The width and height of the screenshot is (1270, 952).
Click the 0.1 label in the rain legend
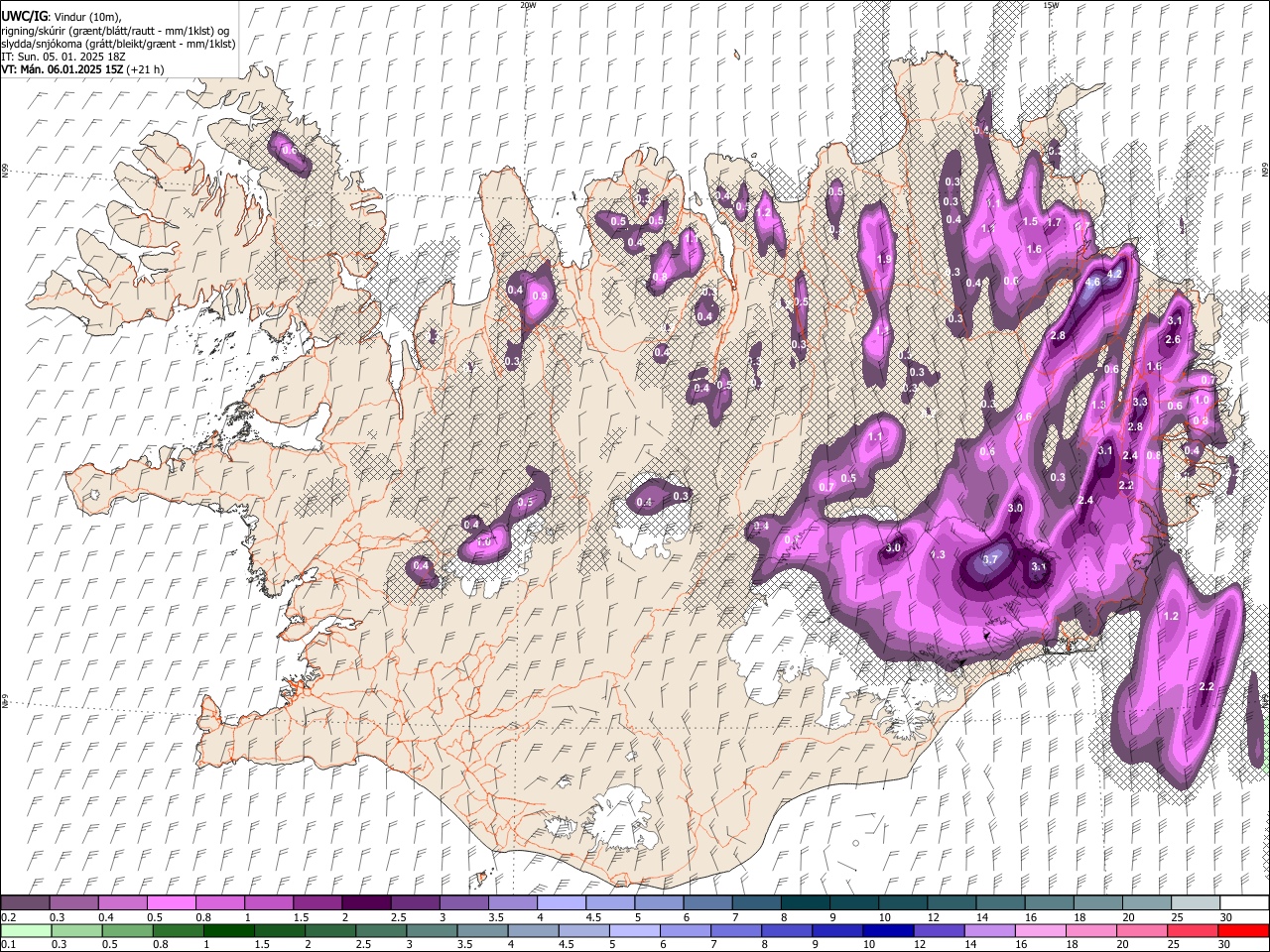9,944
